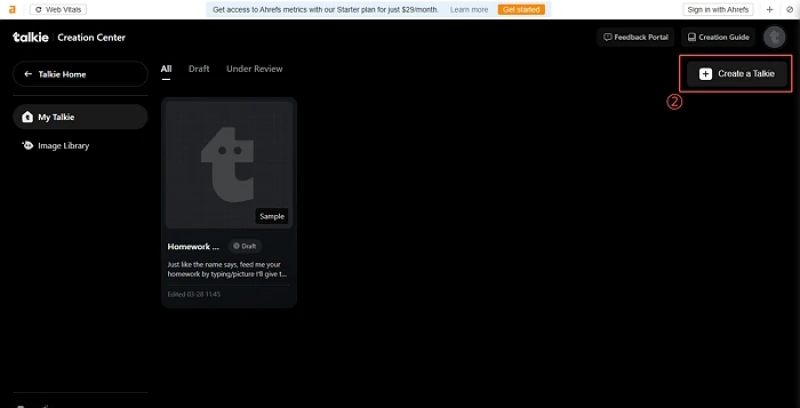Click the Homework card title
Viewport: 800px width, 408px height.
tap(192, 245)
